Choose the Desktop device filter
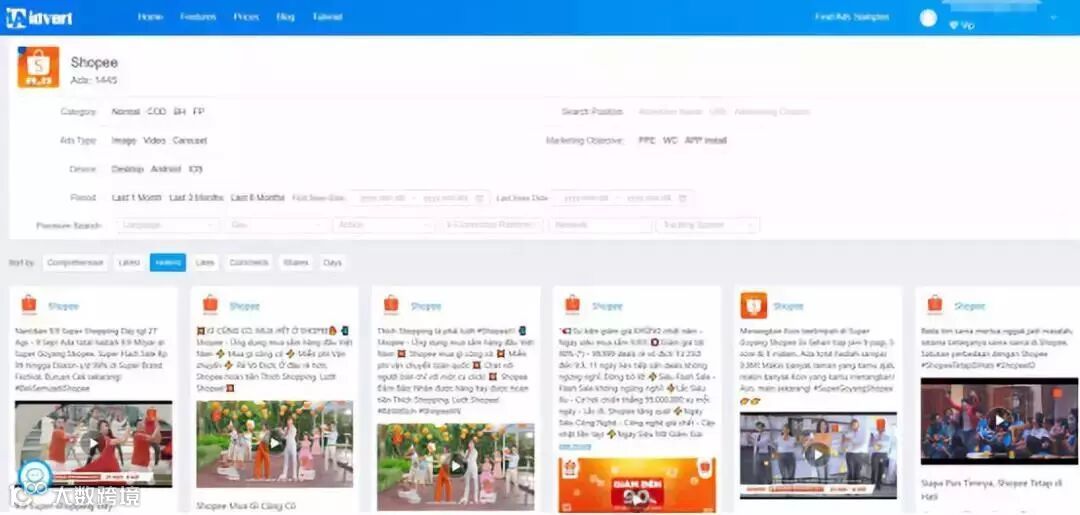Screen dimensions: 1080x515 coord(127,169)
